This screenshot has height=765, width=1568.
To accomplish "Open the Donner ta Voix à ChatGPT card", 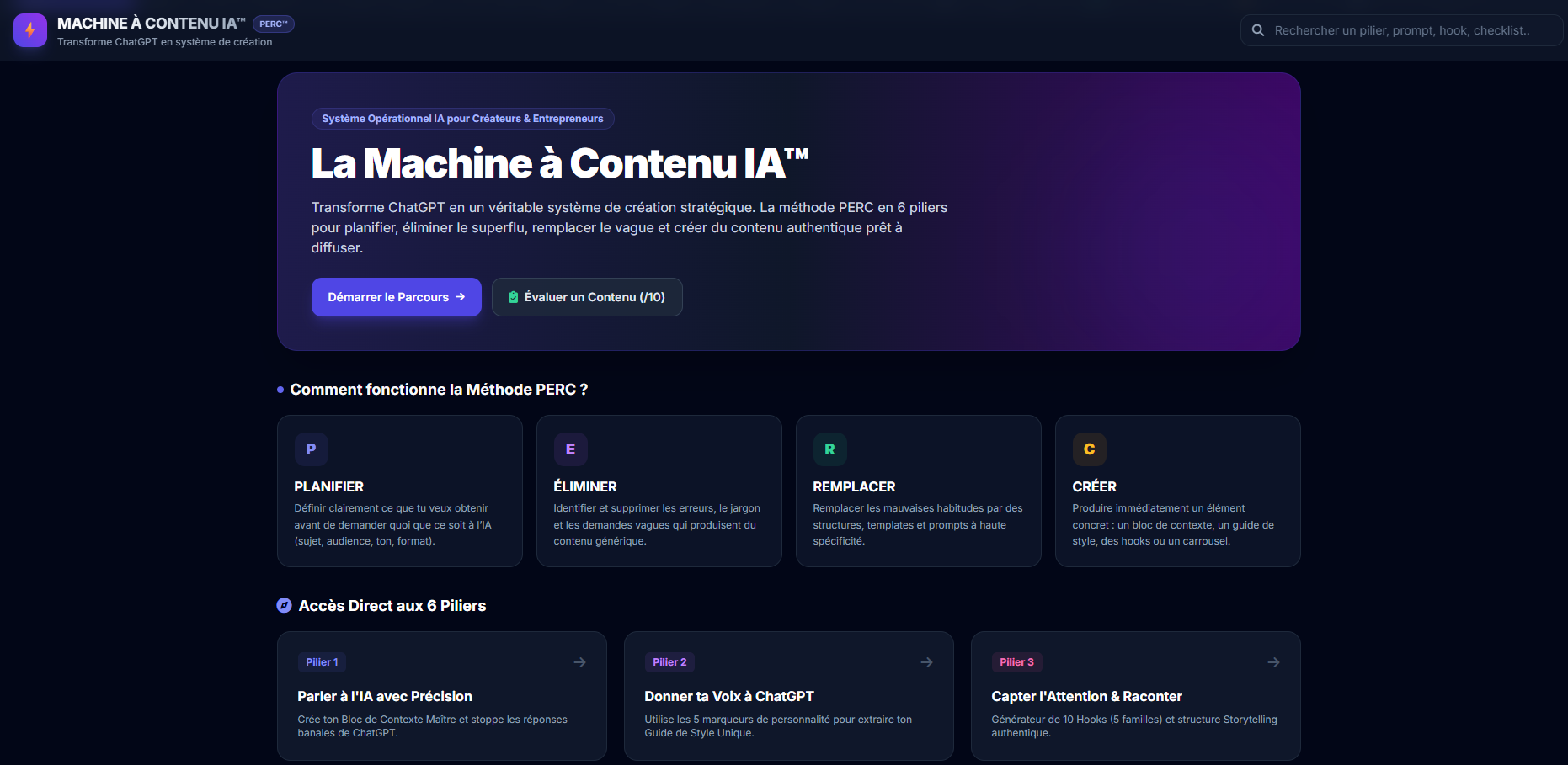I will (x=789, y=696).
